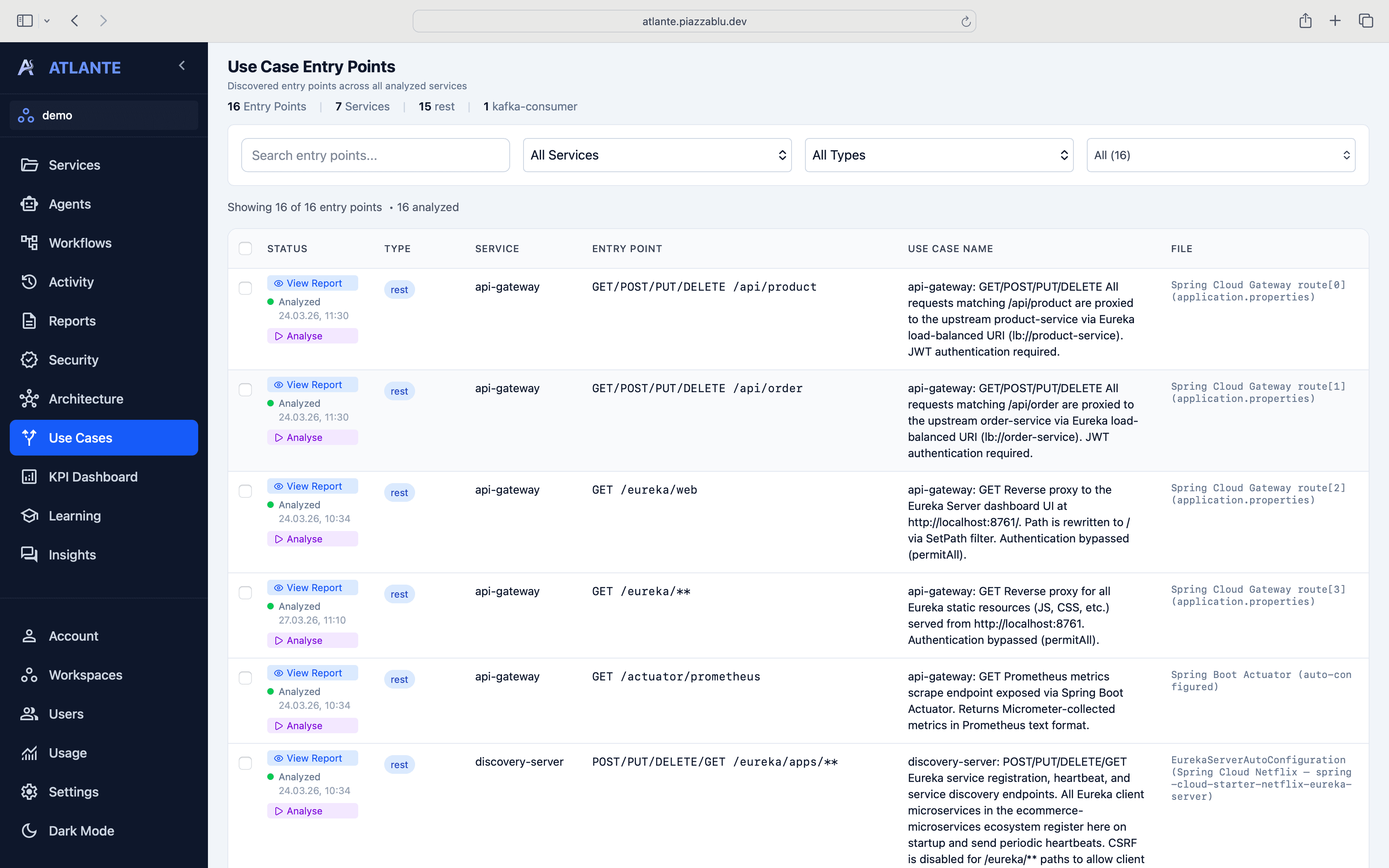Viewport: 1389px width, 868px height.
Task: Click the Agents robot icon in sidebar
Action: [x=29, y=204]
